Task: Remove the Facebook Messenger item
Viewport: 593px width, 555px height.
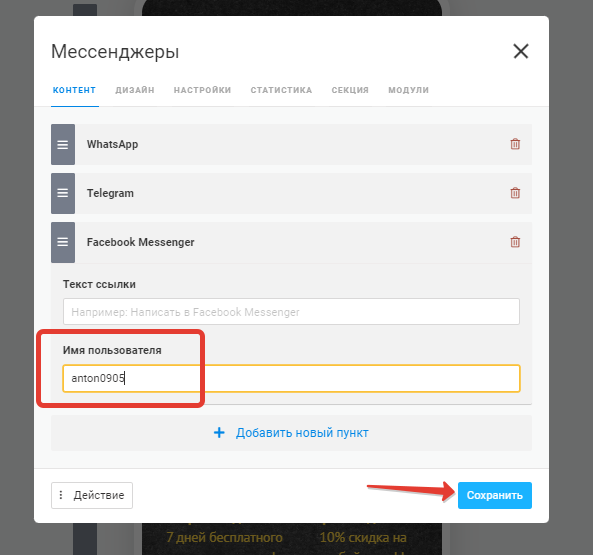Action: pos(515,242)
